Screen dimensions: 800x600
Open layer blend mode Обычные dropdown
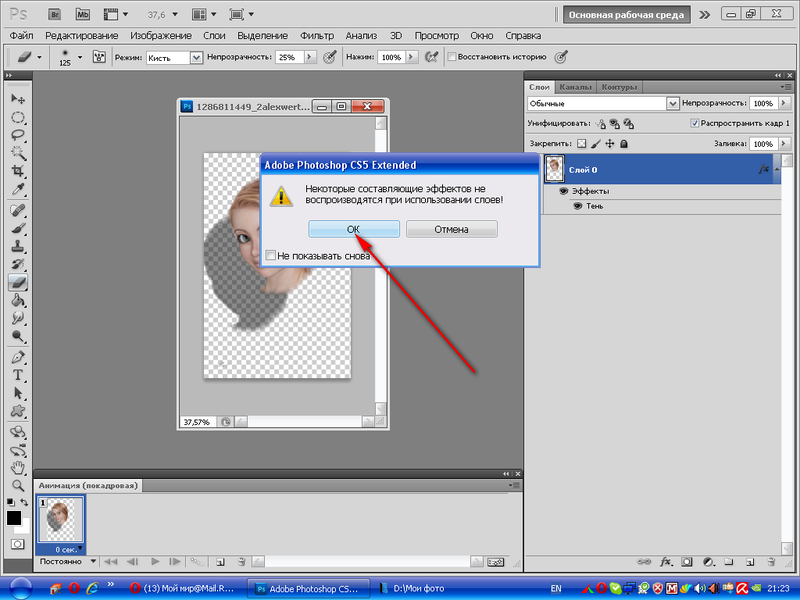pyautogui.click(x=672, y=104)
